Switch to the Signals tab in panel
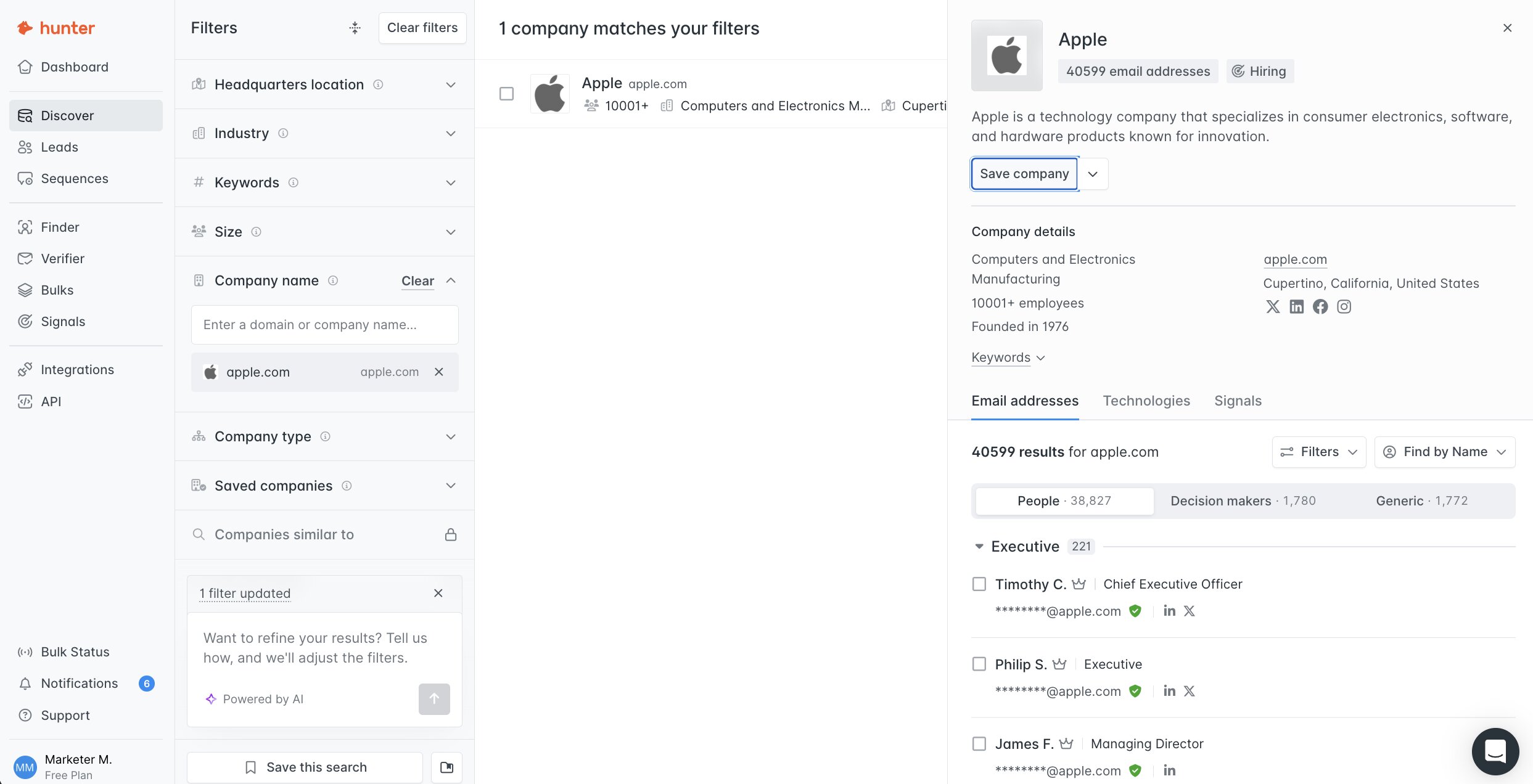The width and height of the screenshot is (1533, 784). (1238, 401)
